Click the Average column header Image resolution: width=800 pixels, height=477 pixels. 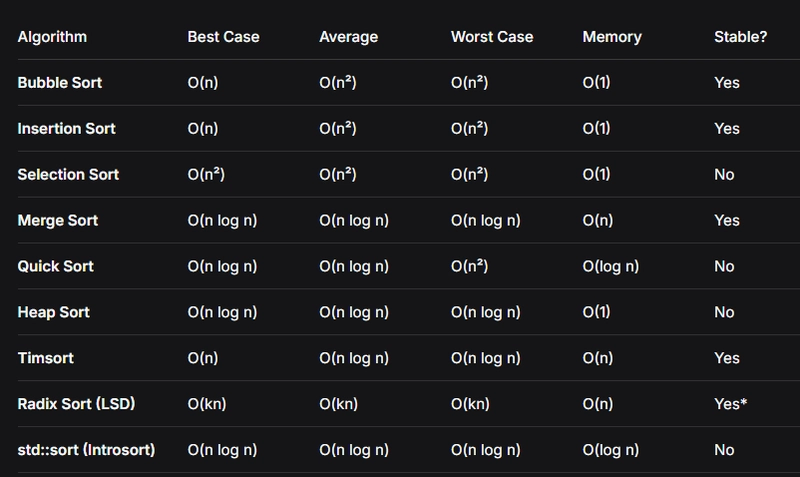(348, 37)
